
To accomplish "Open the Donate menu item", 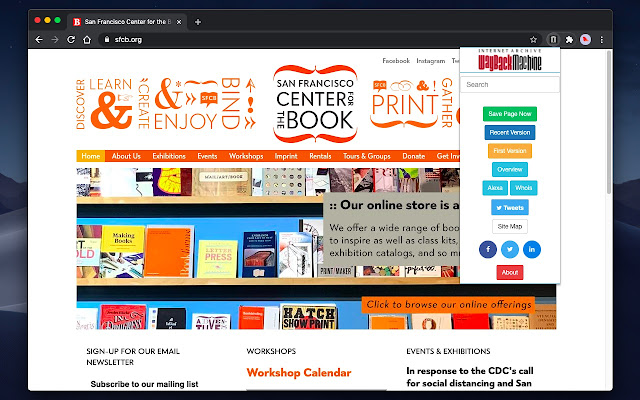I will [414, 156].
